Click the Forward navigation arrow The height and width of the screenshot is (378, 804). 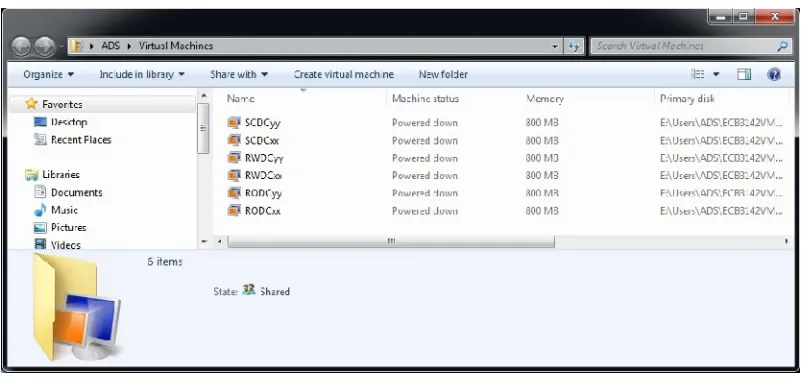(45, 46)
